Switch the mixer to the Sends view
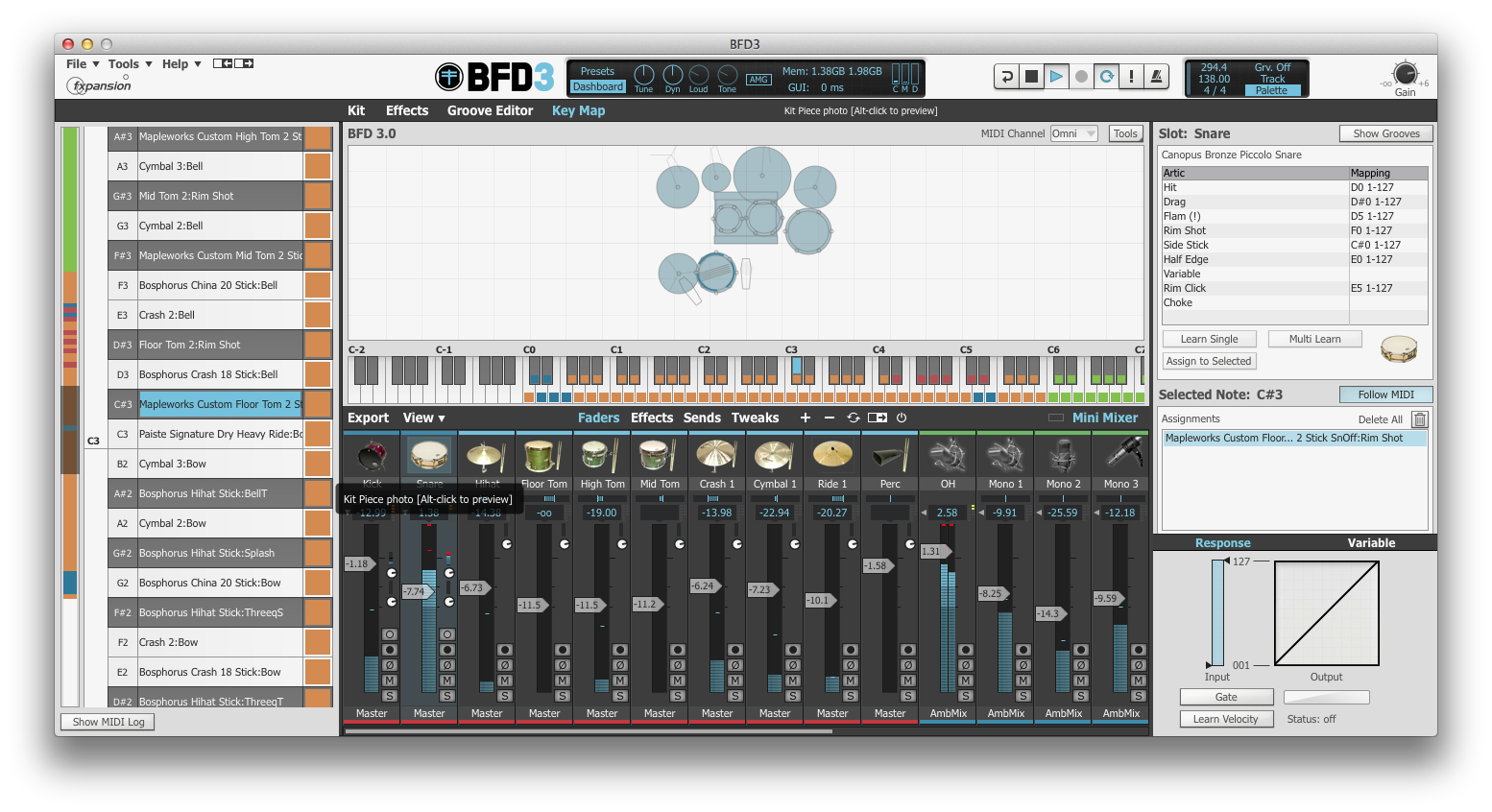This screenshot has height=812, width=1492. [x=702, y=418]
